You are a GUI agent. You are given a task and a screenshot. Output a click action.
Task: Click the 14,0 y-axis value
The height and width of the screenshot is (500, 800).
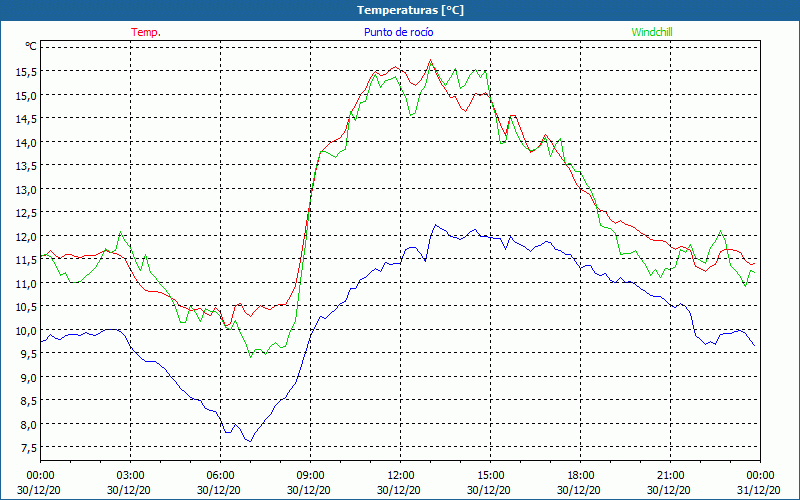pos(27,143)
